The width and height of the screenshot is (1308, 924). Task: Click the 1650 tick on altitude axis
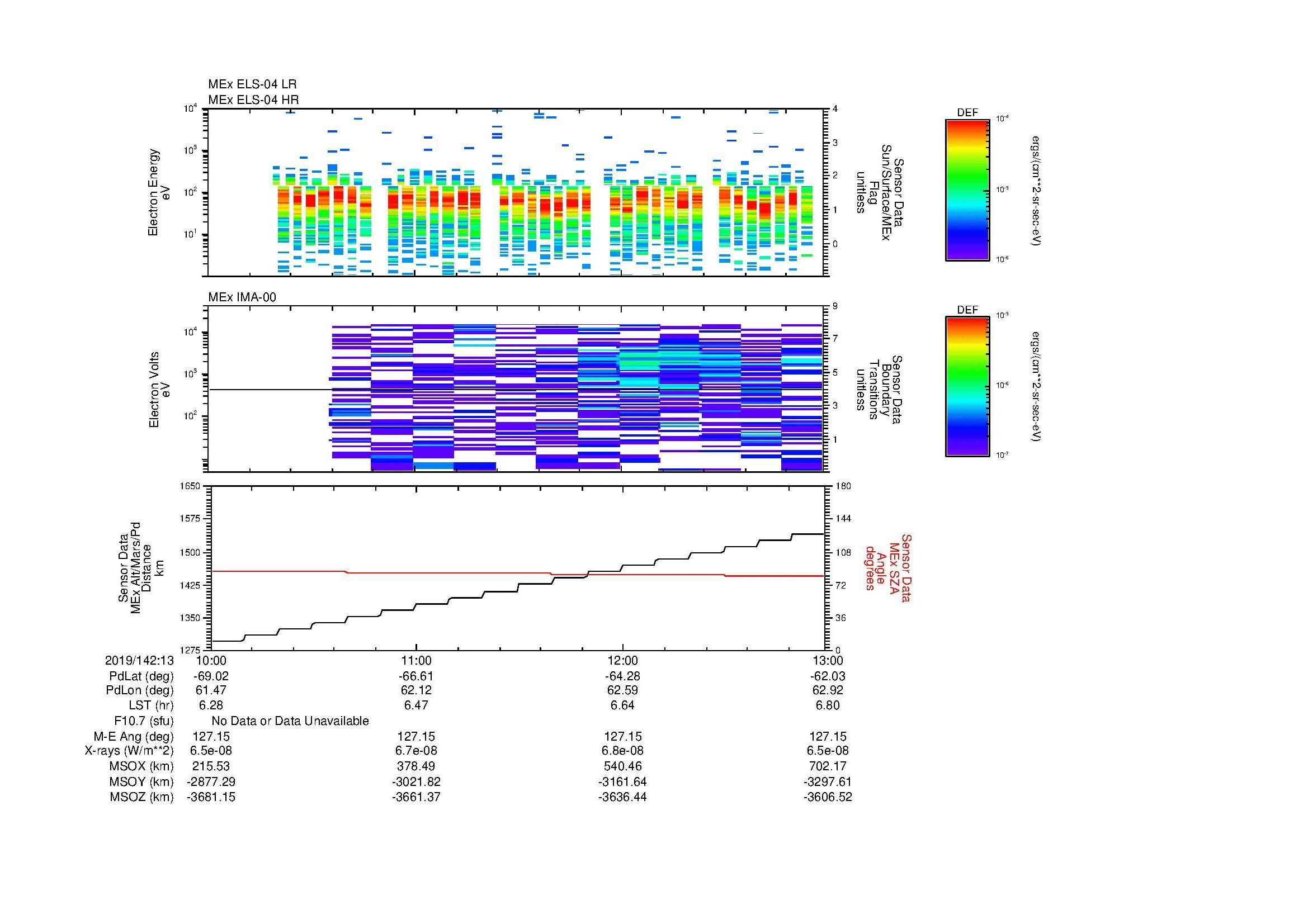[x=190, y=486]
